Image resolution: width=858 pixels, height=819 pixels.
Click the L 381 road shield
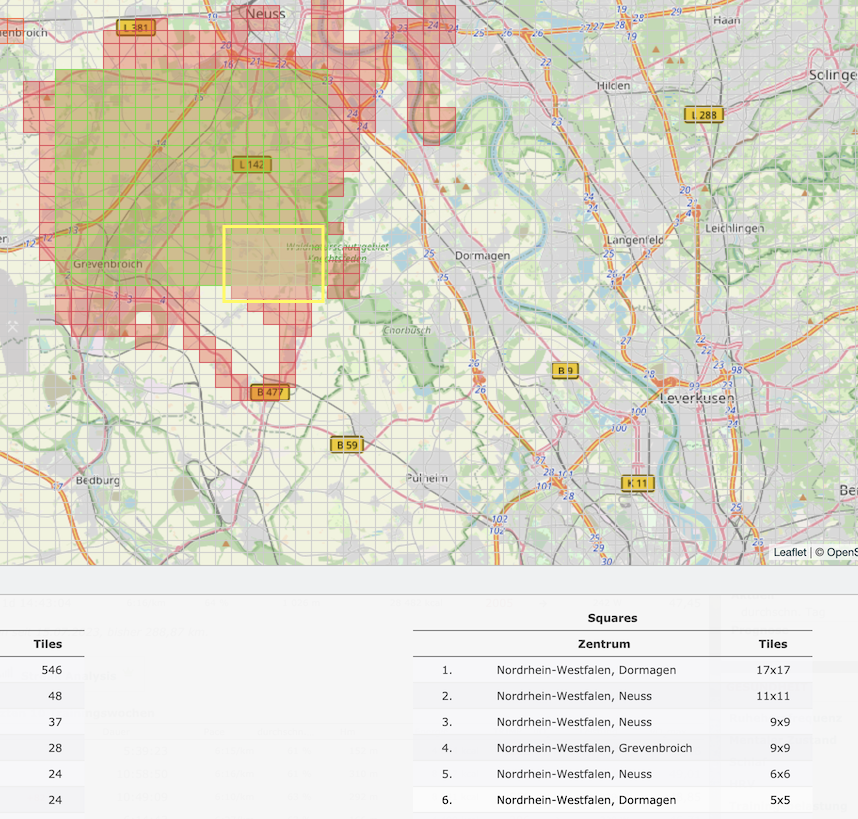pyautogui.click(x=136, y=28)
